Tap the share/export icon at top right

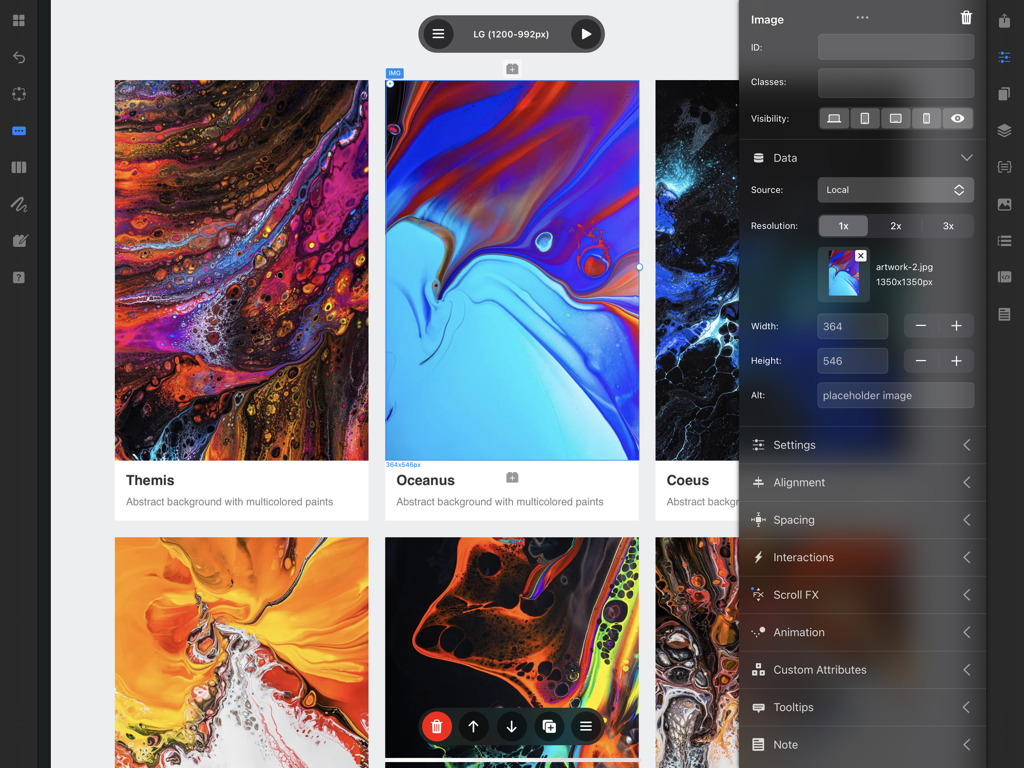pyautogui.click(x=1004, y=20)
